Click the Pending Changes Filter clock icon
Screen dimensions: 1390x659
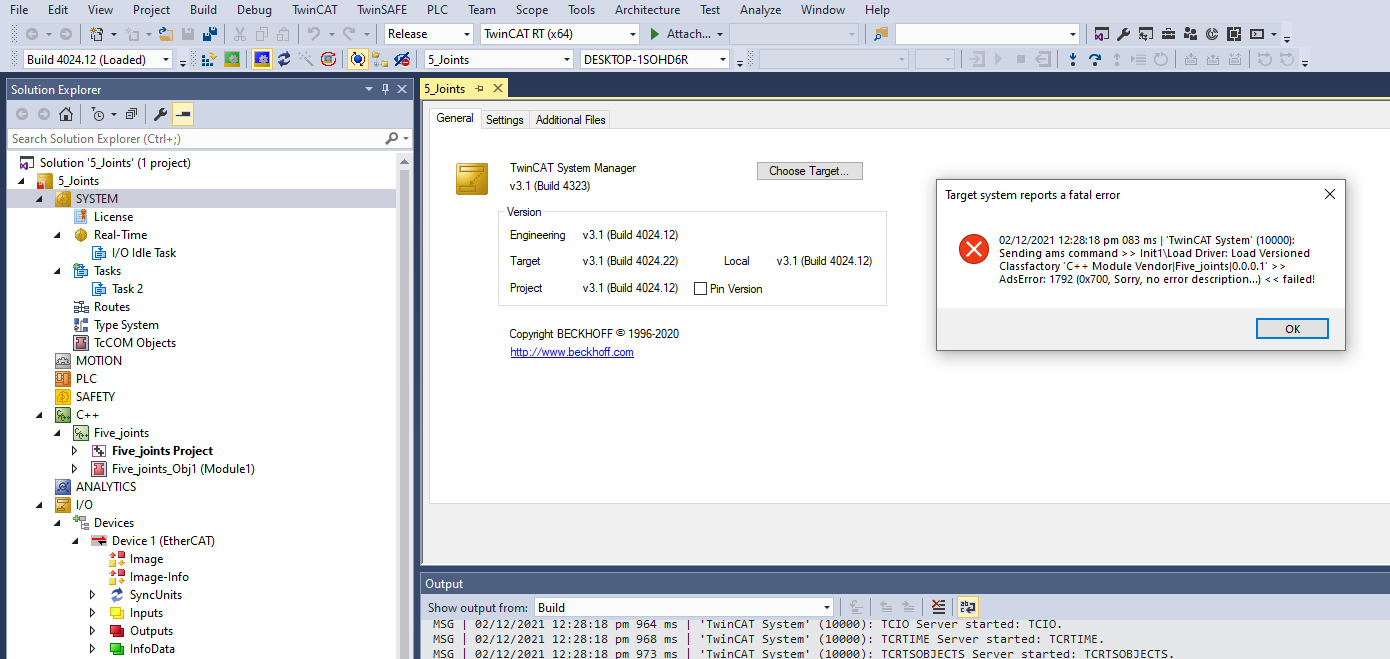click(x=98, y=114)
